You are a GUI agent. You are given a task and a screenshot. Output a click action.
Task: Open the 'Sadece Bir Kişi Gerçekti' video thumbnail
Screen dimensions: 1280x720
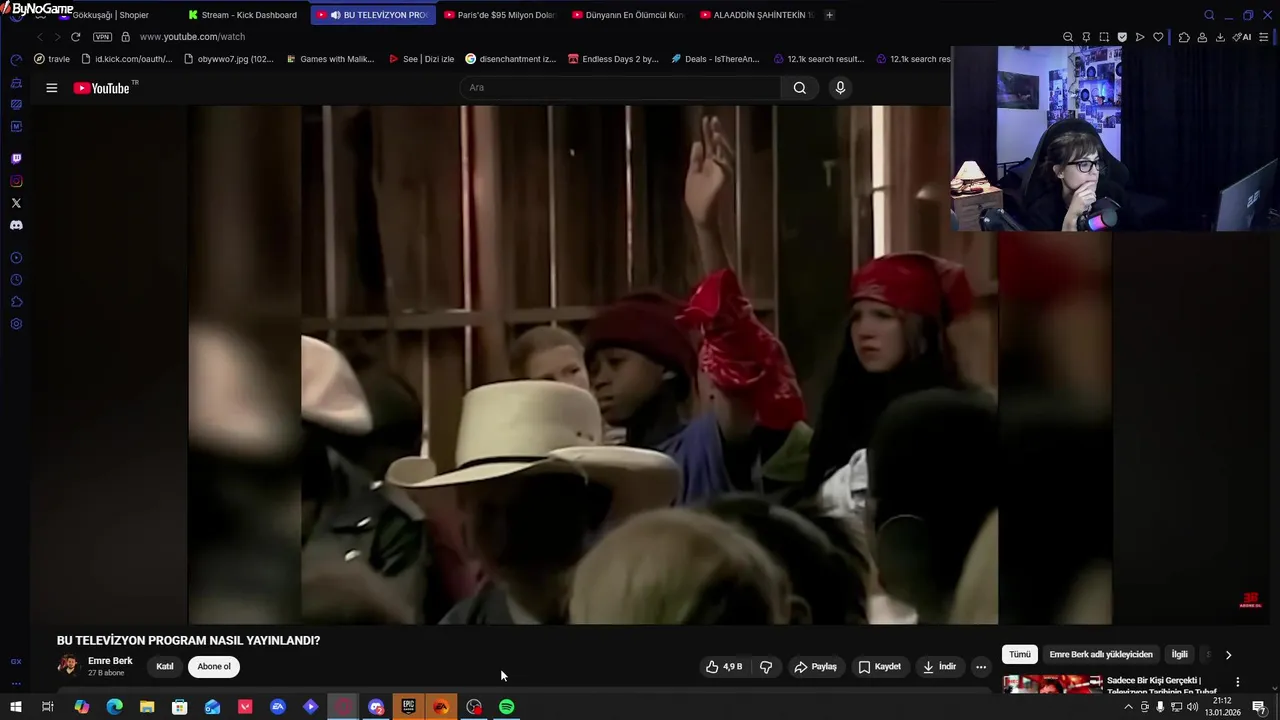click(x=1052, y=684)
